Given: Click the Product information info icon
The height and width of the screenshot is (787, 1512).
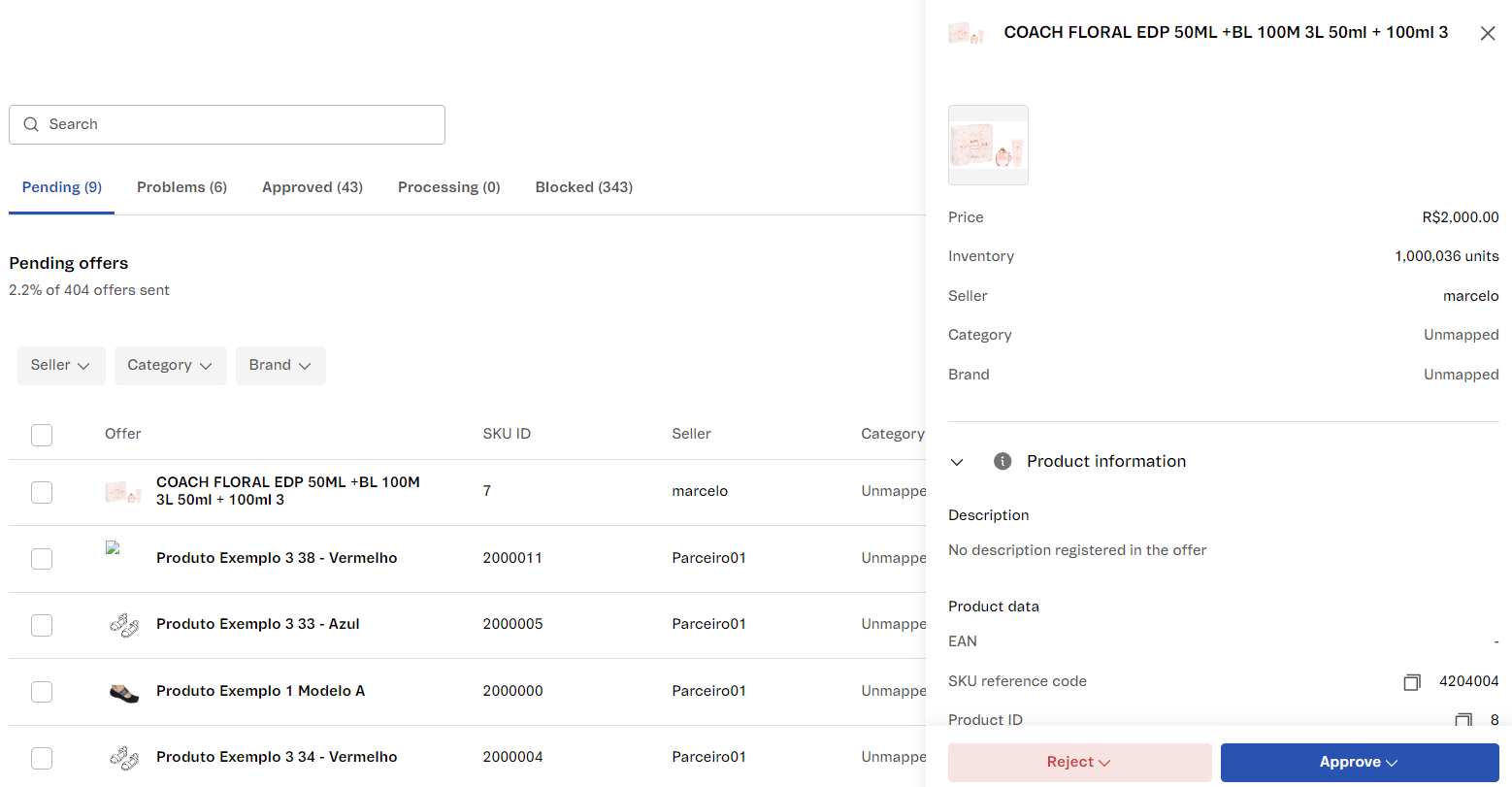Looking at the screenshot, I should click(1003, 461).
